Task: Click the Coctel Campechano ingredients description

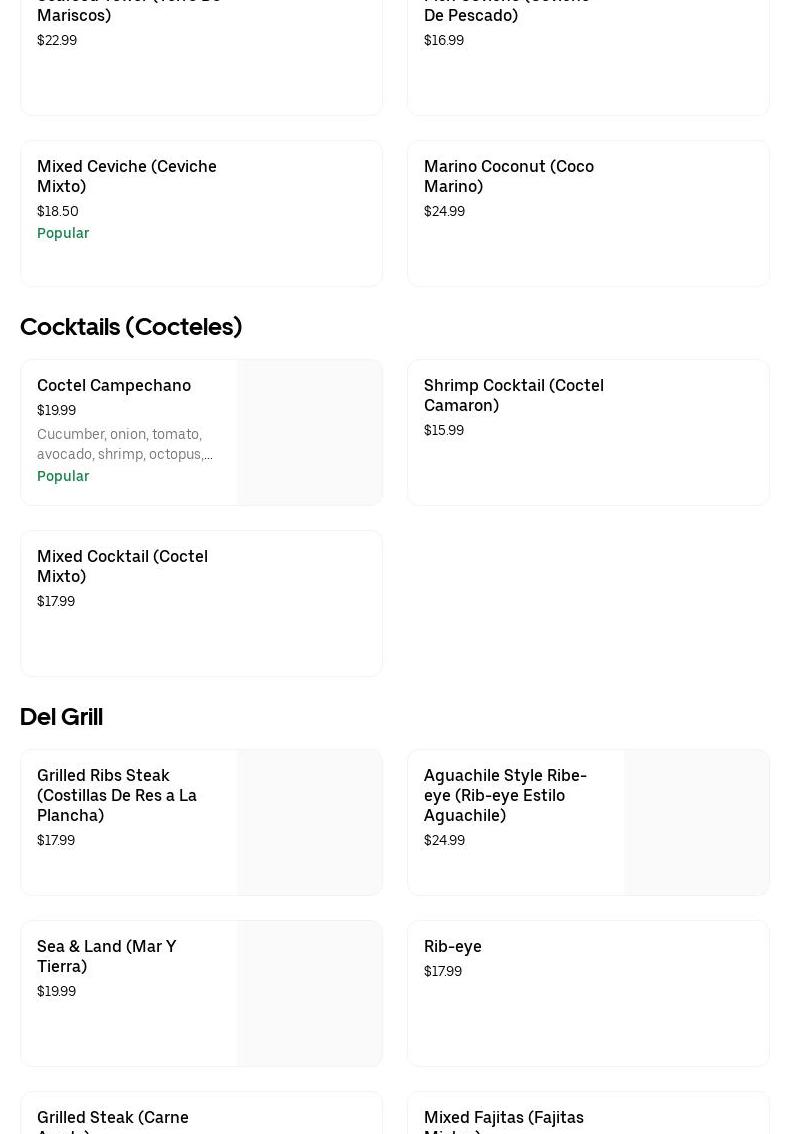Action: tap(125, 444)
